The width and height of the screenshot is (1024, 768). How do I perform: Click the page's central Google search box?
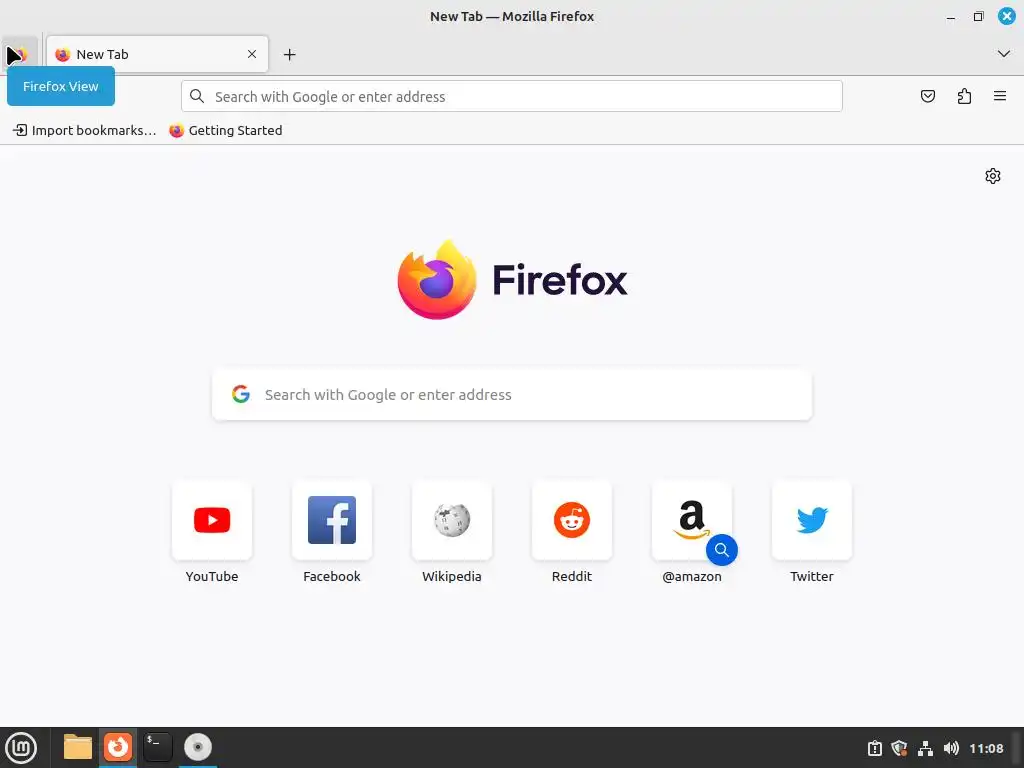[512, 394]
